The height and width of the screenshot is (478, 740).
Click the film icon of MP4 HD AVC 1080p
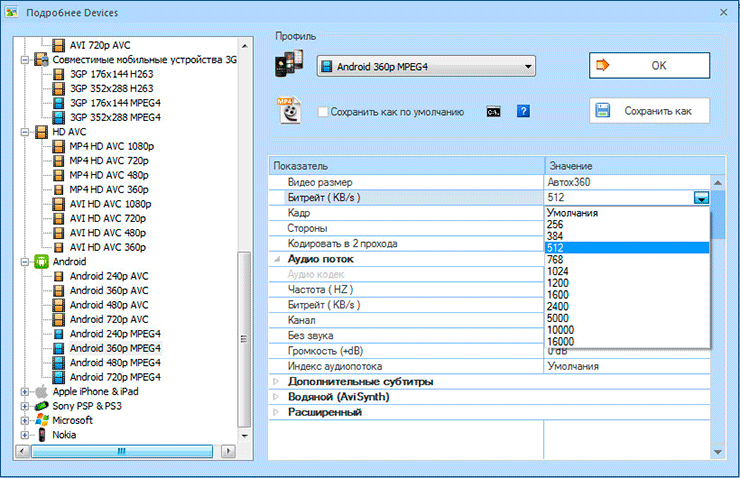[59, 146]
